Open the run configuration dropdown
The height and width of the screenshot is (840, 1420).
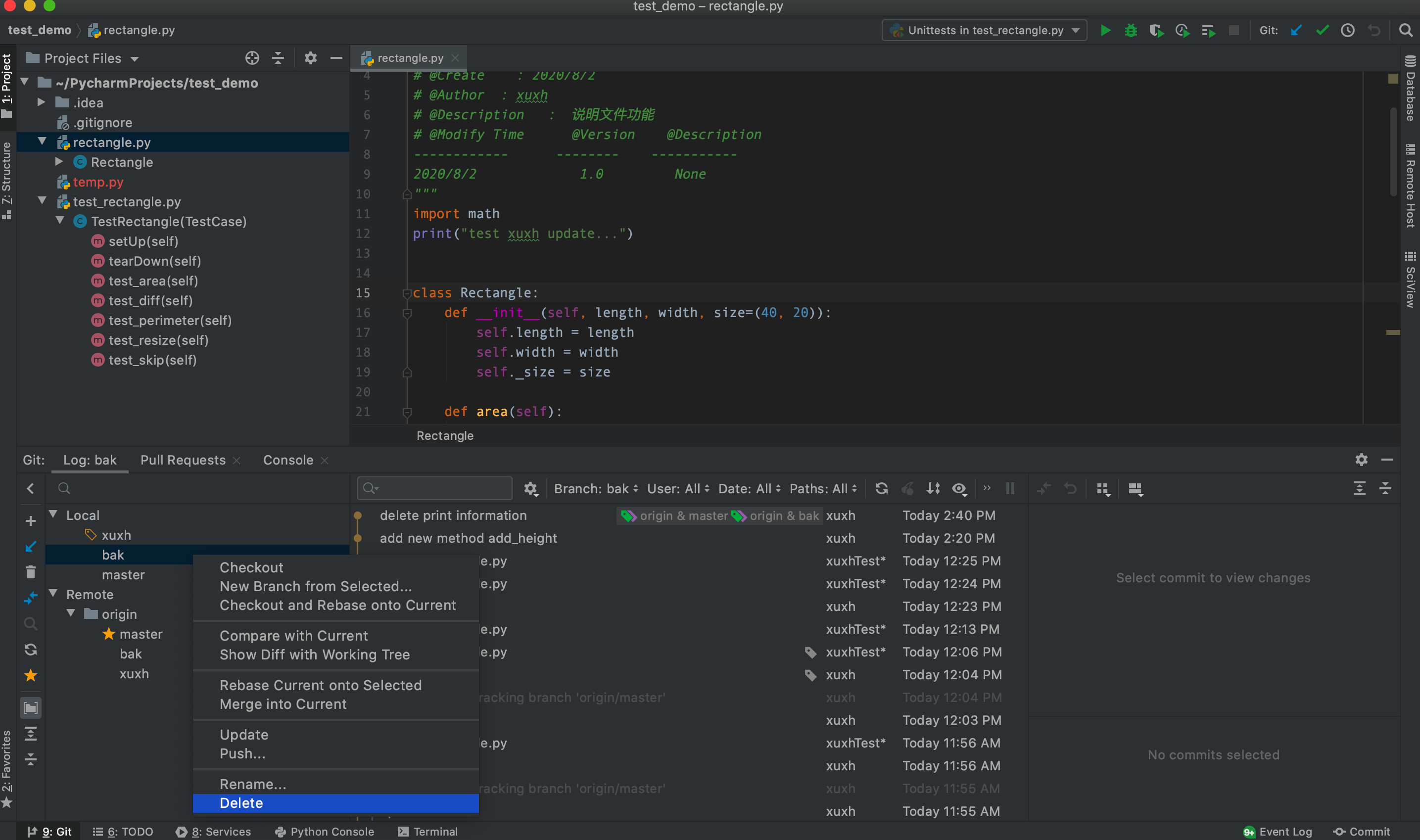[x=984, y=30]
